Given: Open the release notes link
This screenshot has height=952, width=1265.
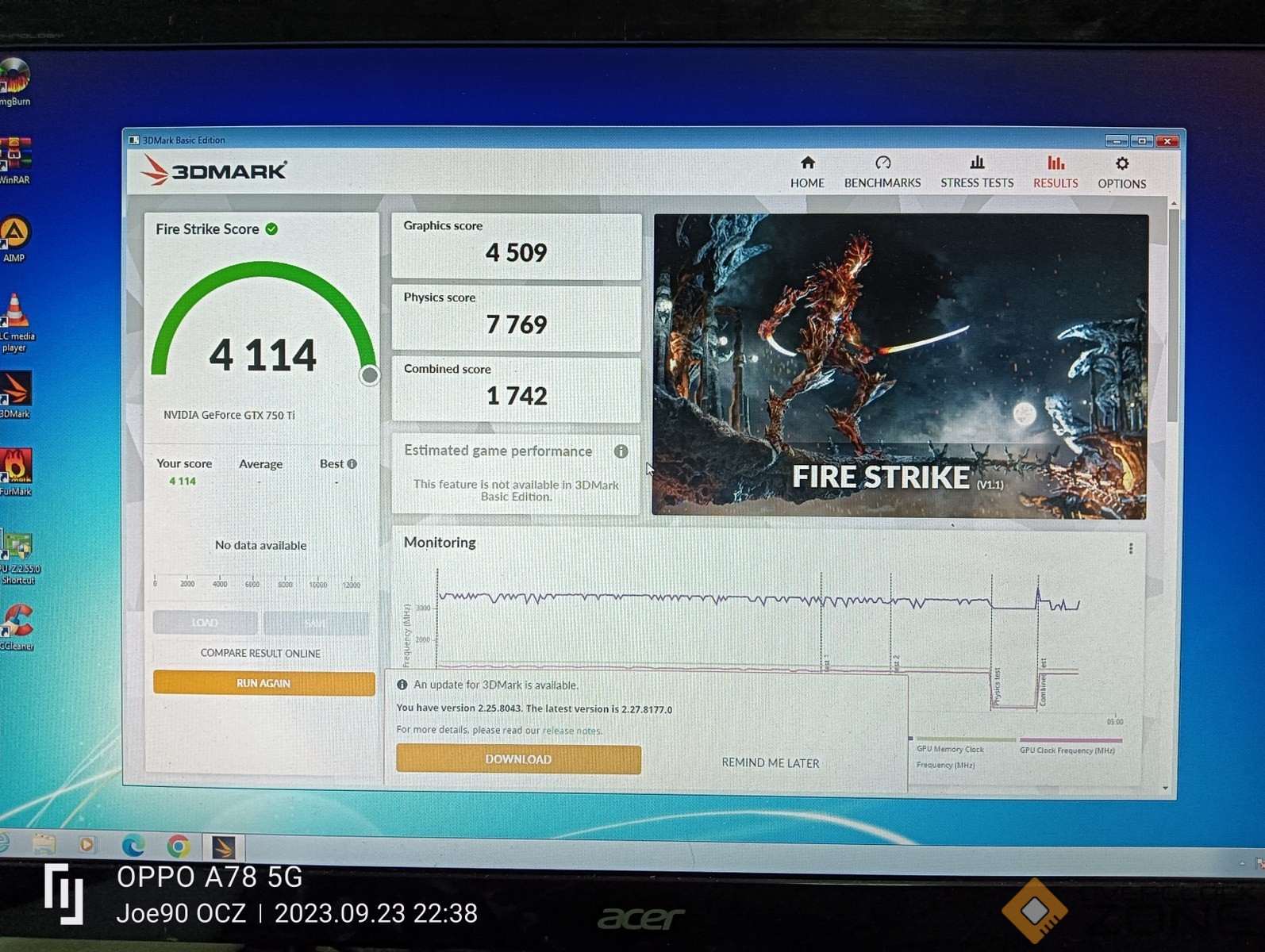Looking at the screenshot, I should click(572, 731).
